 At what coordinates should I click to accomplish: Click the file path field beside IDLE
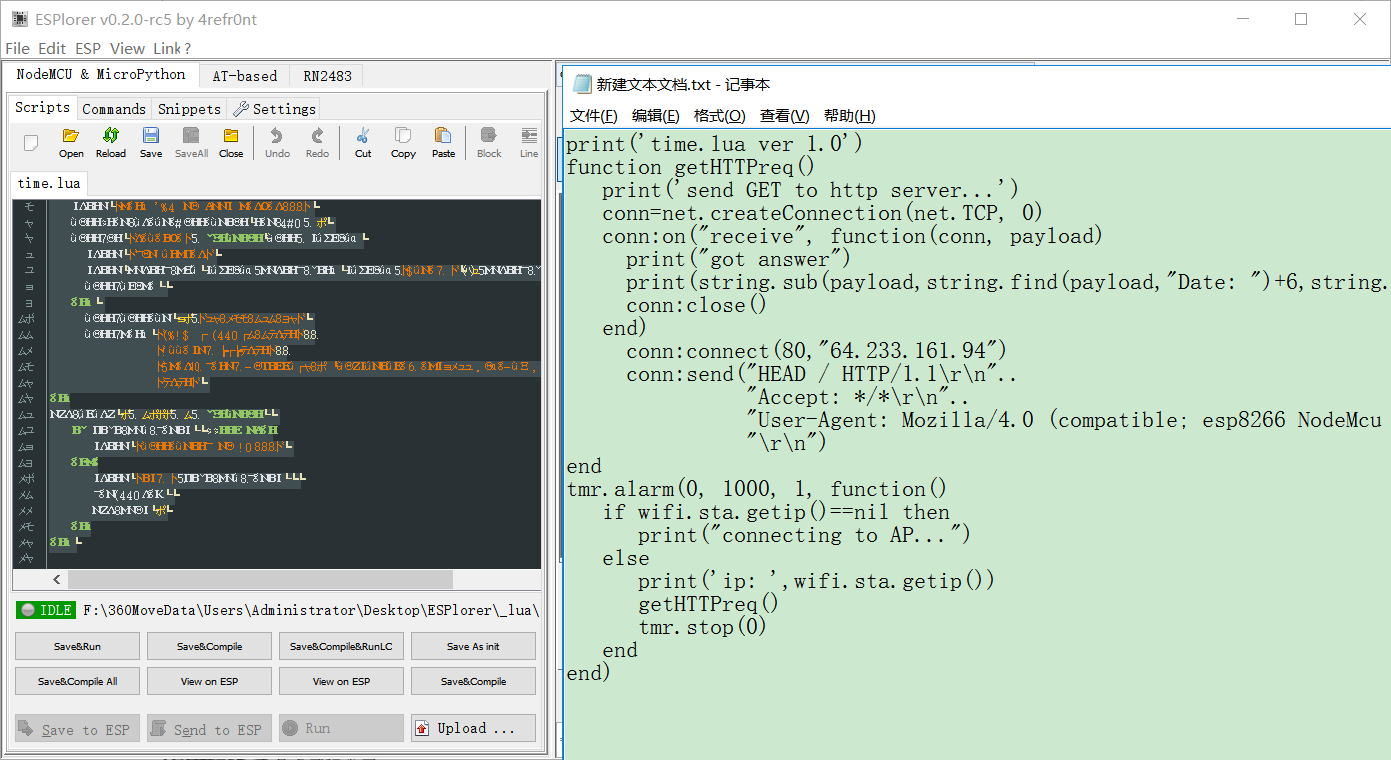(311, 610)
